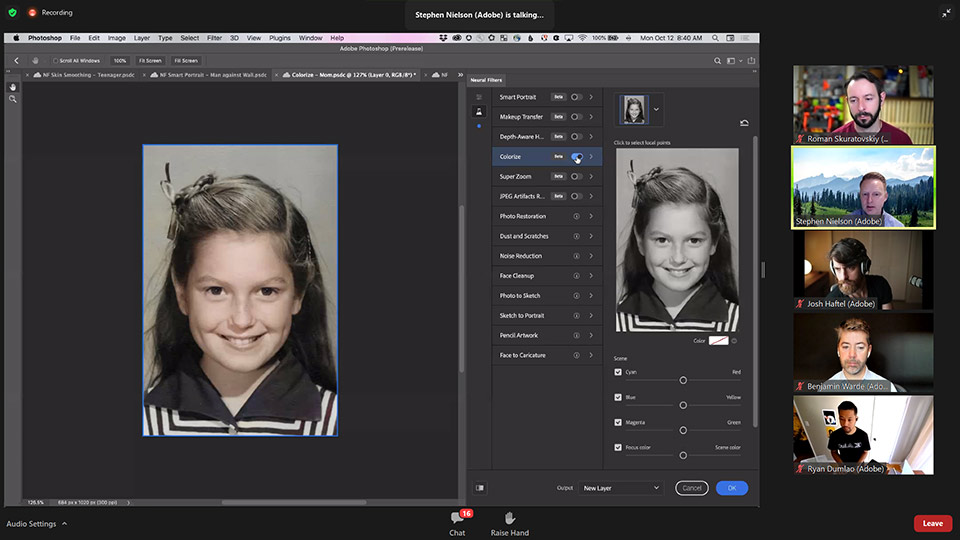The height and width of the screenshot is (540, 960).
Task: Enable the Depth-Aware Haze filter toggle
Action: tap(576, 137)
